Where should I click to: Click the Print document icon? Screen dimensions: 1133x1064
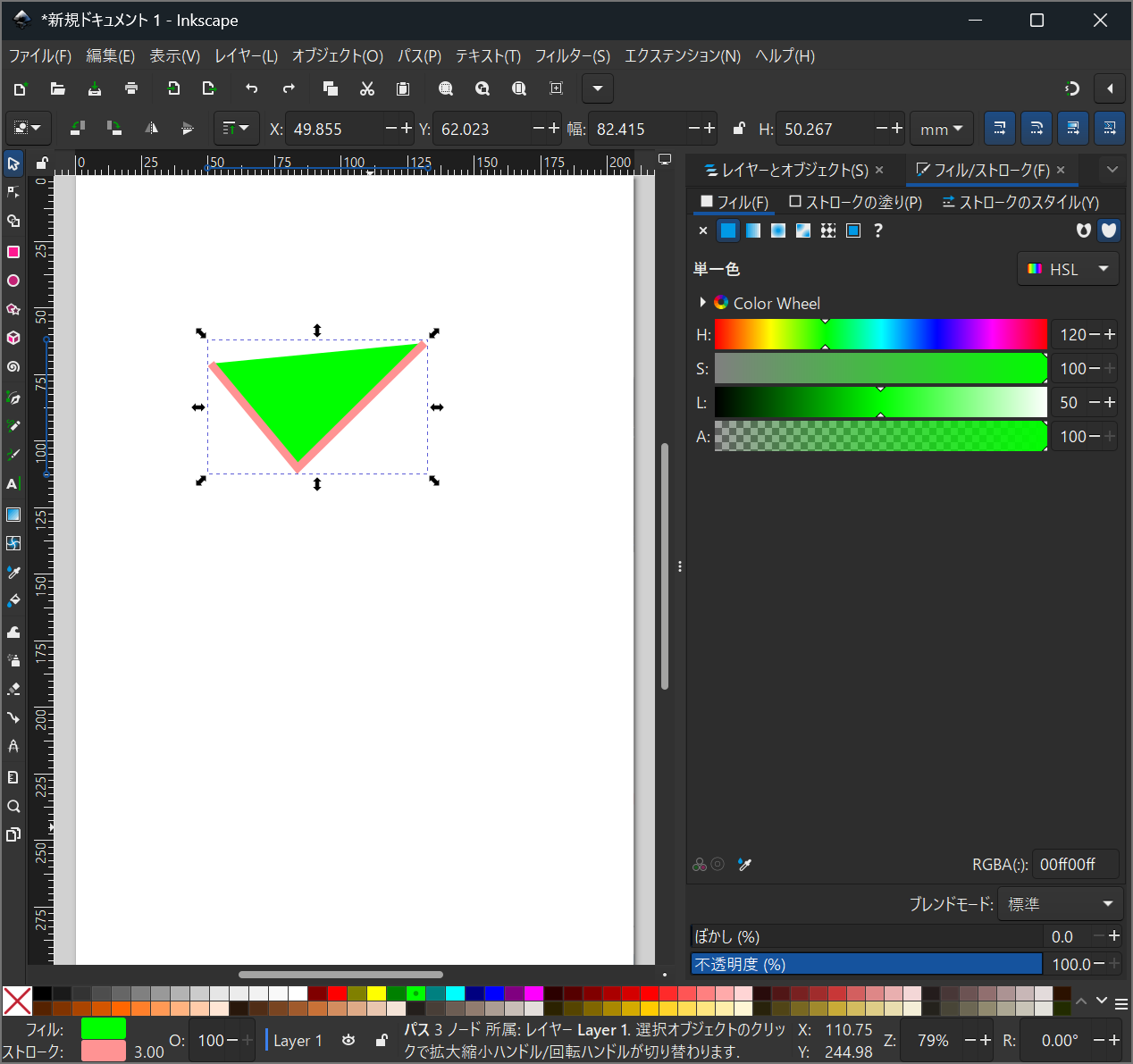click(x=131, y=88)
